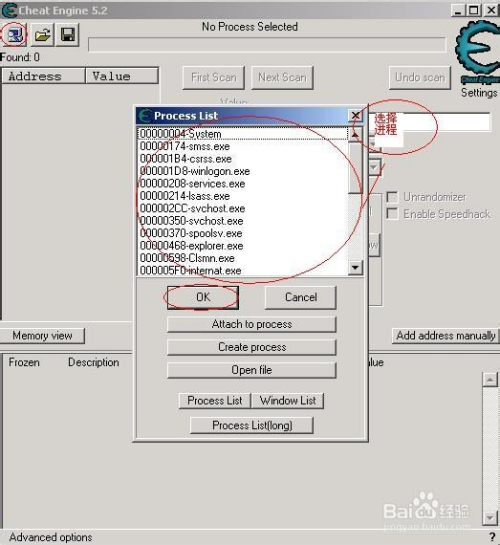
Task: Click the Value column header
Action: tap(122, 76)
